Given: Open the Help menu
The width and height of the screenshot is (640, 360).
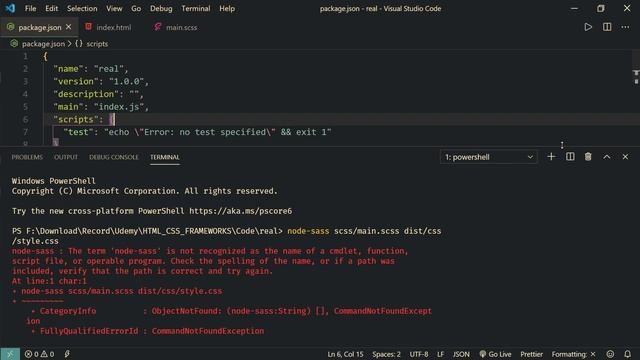Looking at the screenshot, I should [x=227, y=9].
